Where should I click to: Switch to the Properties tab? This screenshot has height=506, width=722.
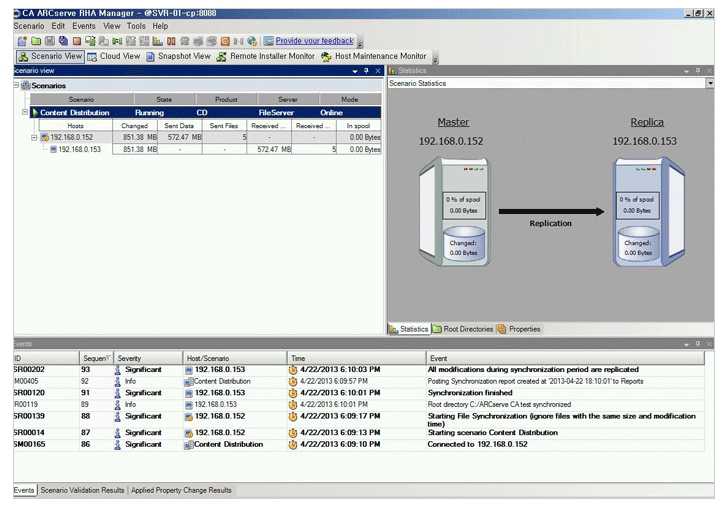click(x=519, y=329)
